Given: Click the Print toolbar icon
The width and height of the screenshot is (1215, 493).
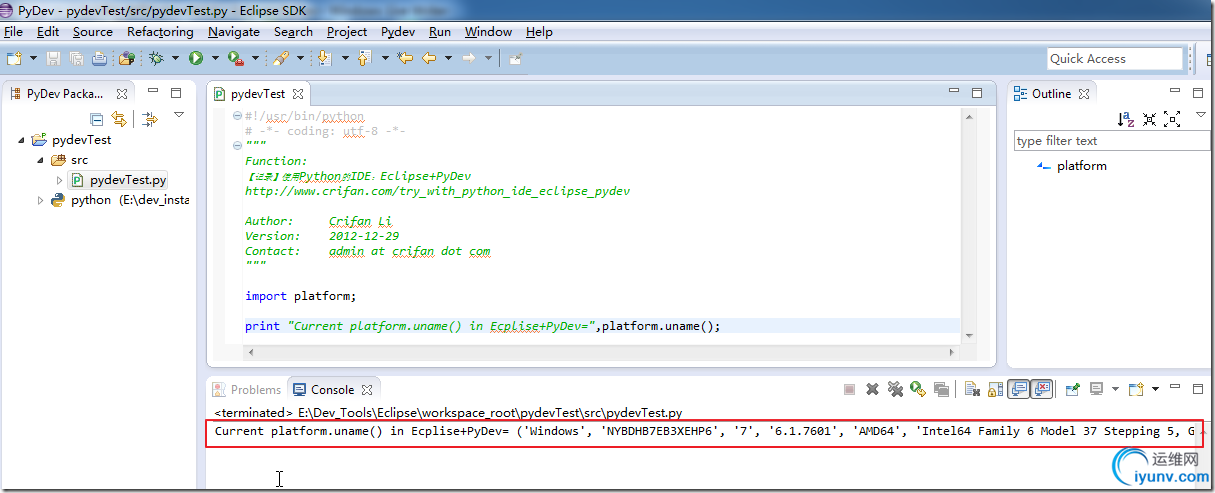Looking at the screenshot, I should 99,58.
